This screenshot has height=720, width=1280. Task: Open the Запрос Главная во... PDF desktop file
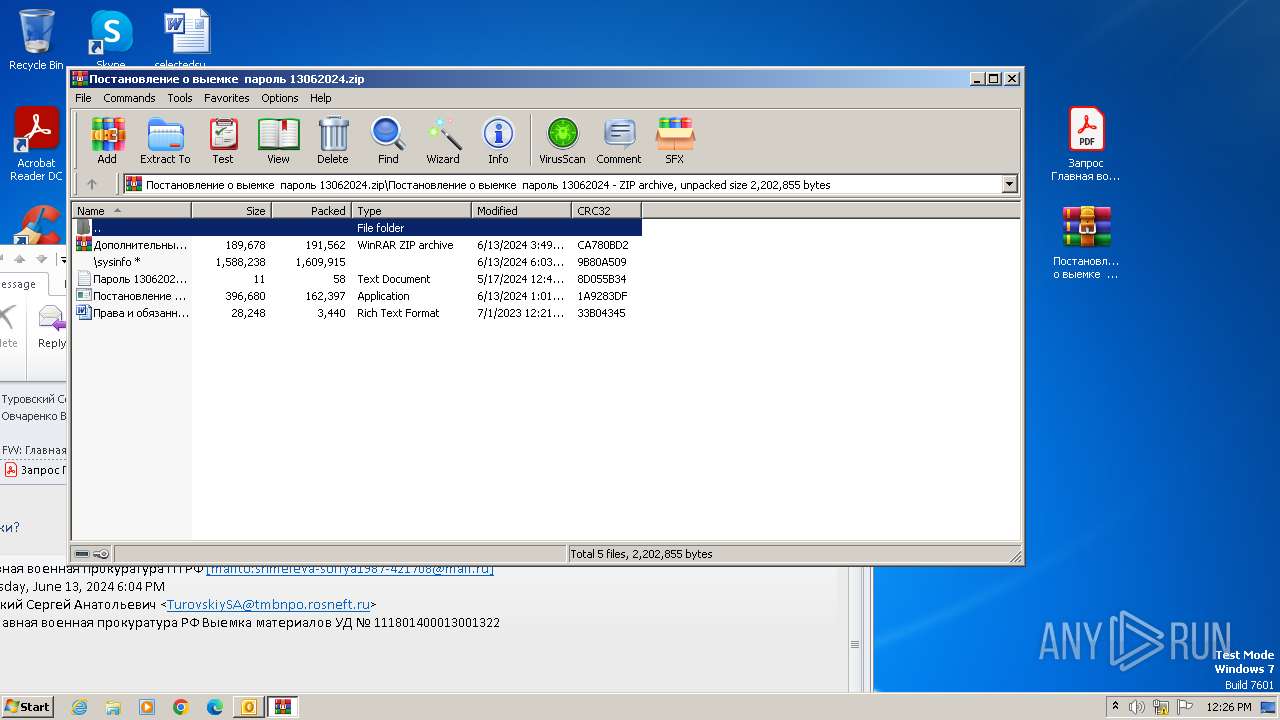tap(1086, 145)
